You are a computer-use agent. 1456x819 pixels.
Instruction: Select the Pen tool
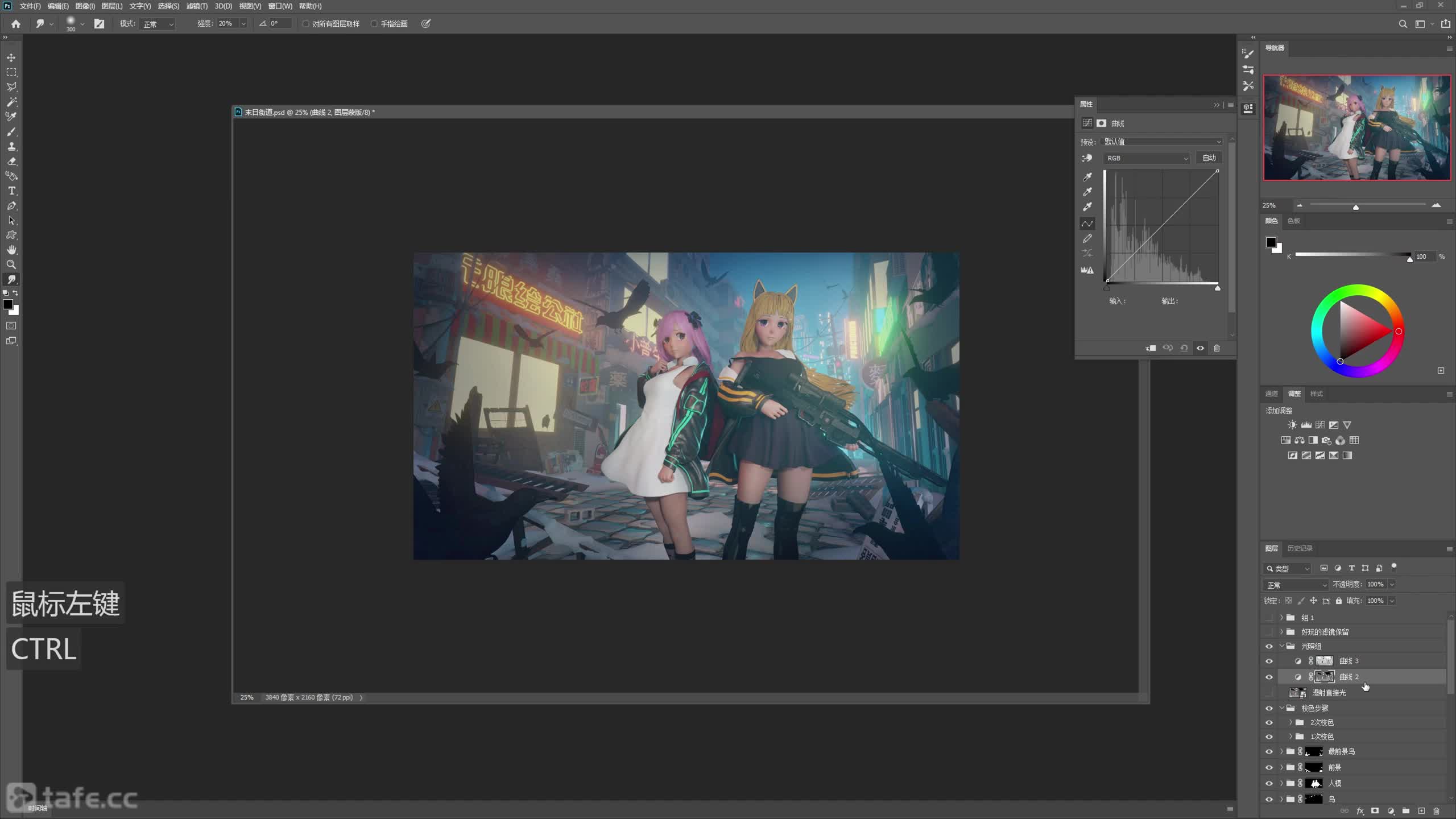pyautogui.click(x=11, y=205)
